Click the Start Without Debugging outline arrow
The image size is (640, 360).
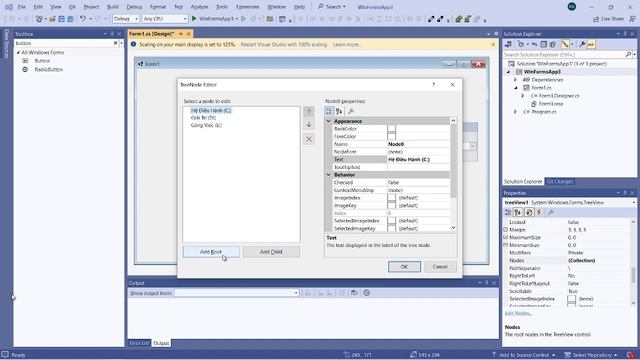244,19
